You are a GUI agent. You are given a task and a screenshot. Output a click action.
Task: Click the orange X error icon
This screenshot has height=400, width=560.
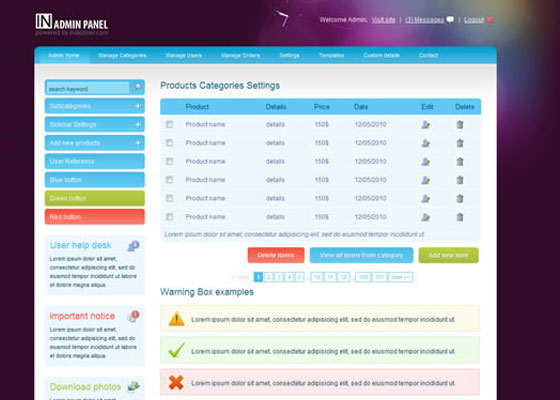click(x=176, y=382)
